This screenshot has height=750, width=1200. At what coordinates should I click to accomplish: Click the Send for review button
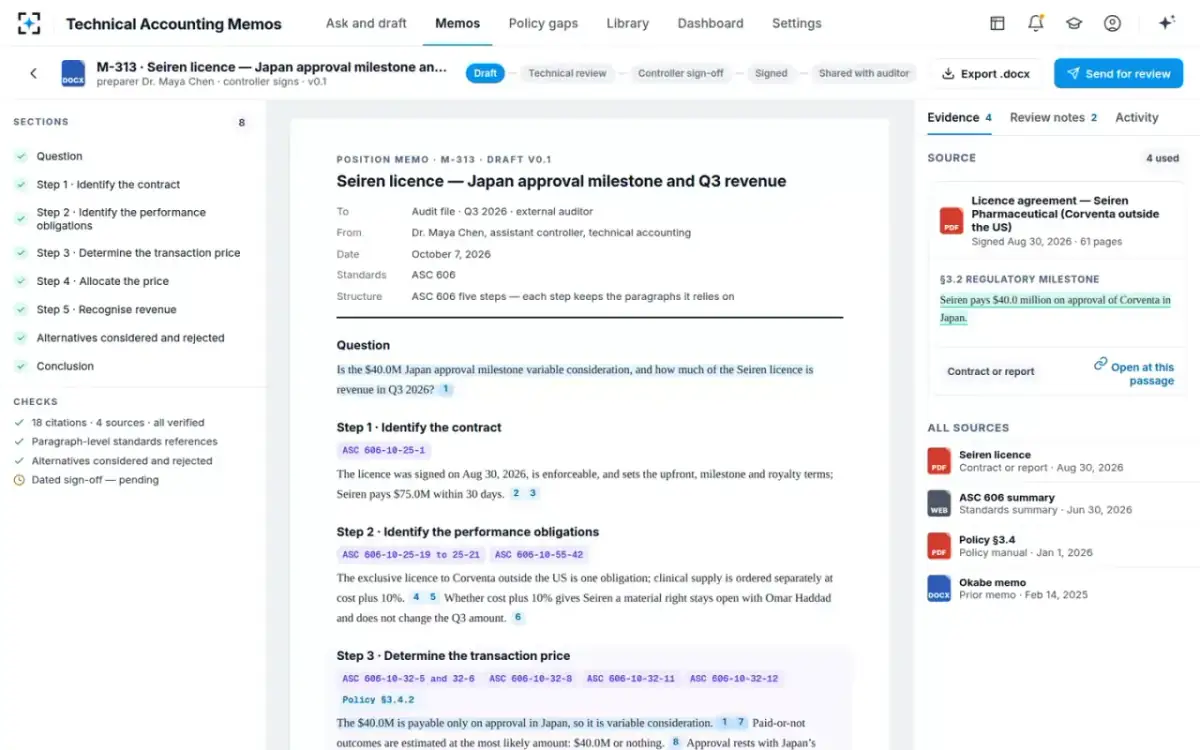click(1118, 73)
